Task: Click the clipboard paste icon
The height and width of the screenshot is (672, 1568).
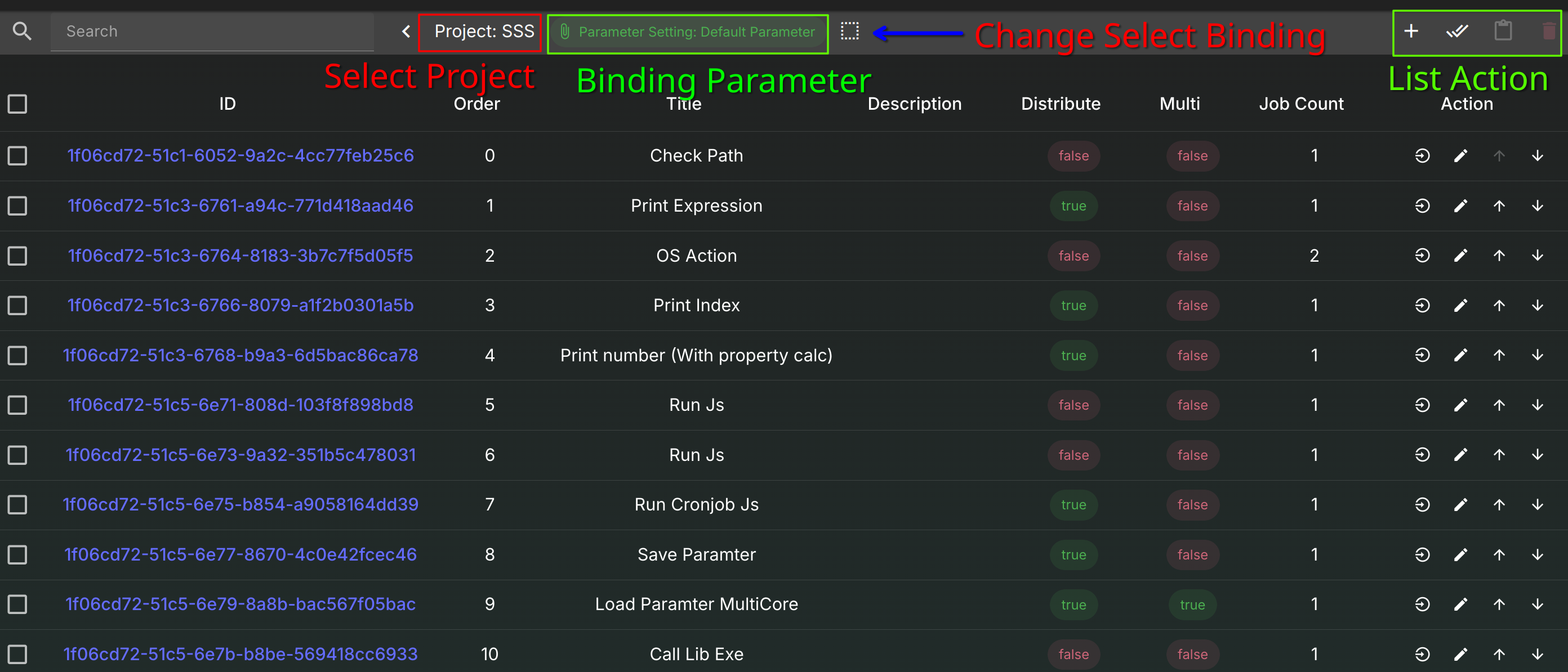Action: point(1503,31)
